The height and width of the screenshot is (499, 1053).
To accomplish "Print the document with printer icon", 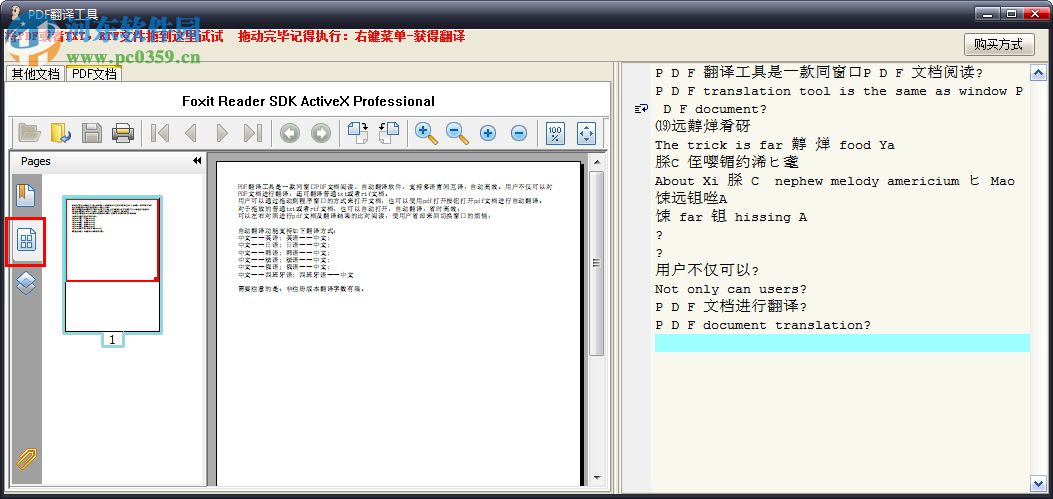I will click(123, 133).
